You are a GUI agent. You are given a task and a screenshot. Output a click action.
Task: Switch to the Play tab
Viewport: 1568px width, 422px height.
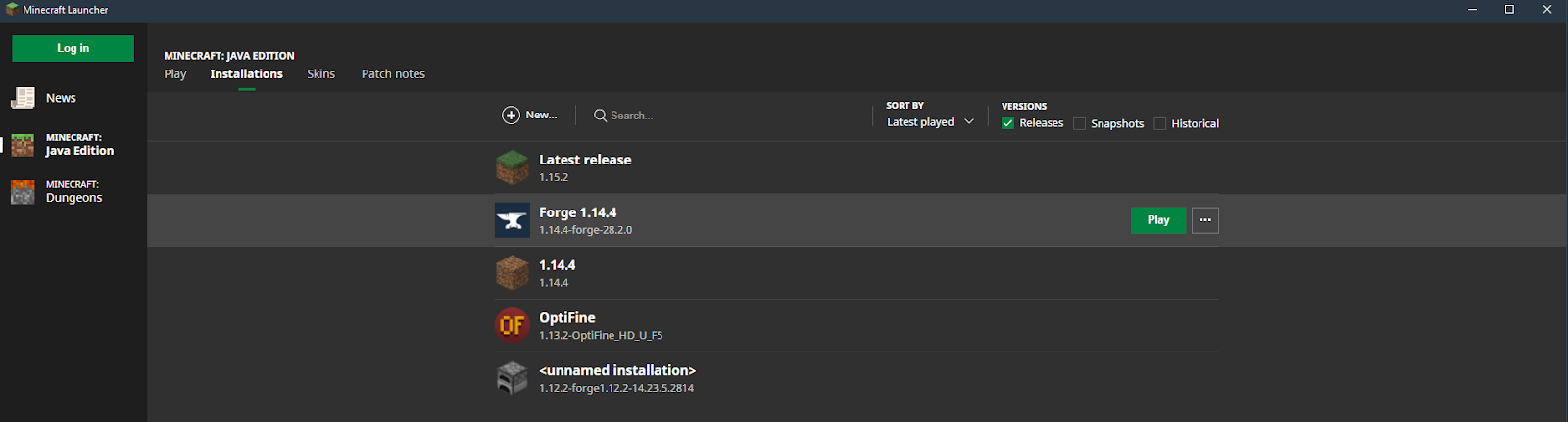click(x=175, y=74)
